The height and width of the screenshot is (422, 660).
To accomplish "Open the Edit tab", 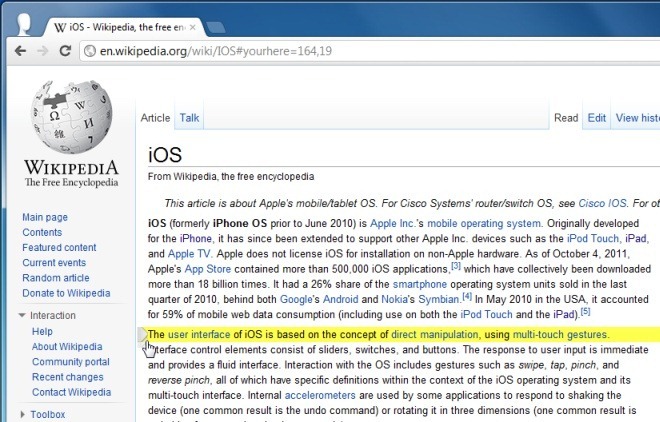I will pyautogui.click(x=597, y=118).
